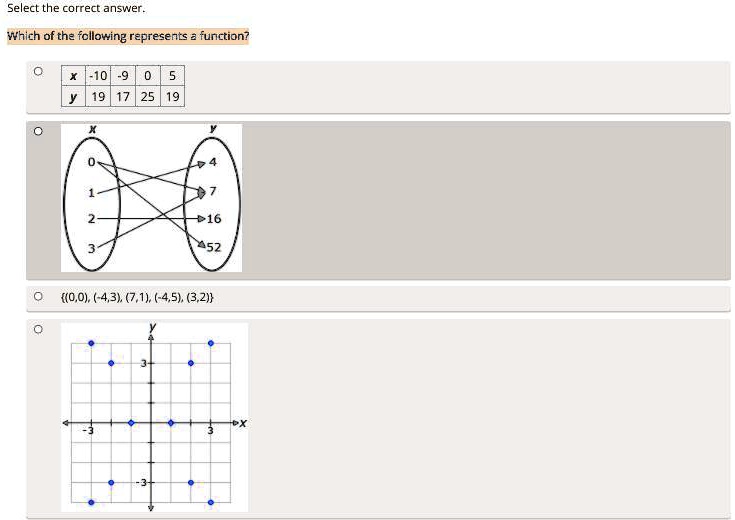
Task: Click the table cell with value 25
Action: click(147, 97)
